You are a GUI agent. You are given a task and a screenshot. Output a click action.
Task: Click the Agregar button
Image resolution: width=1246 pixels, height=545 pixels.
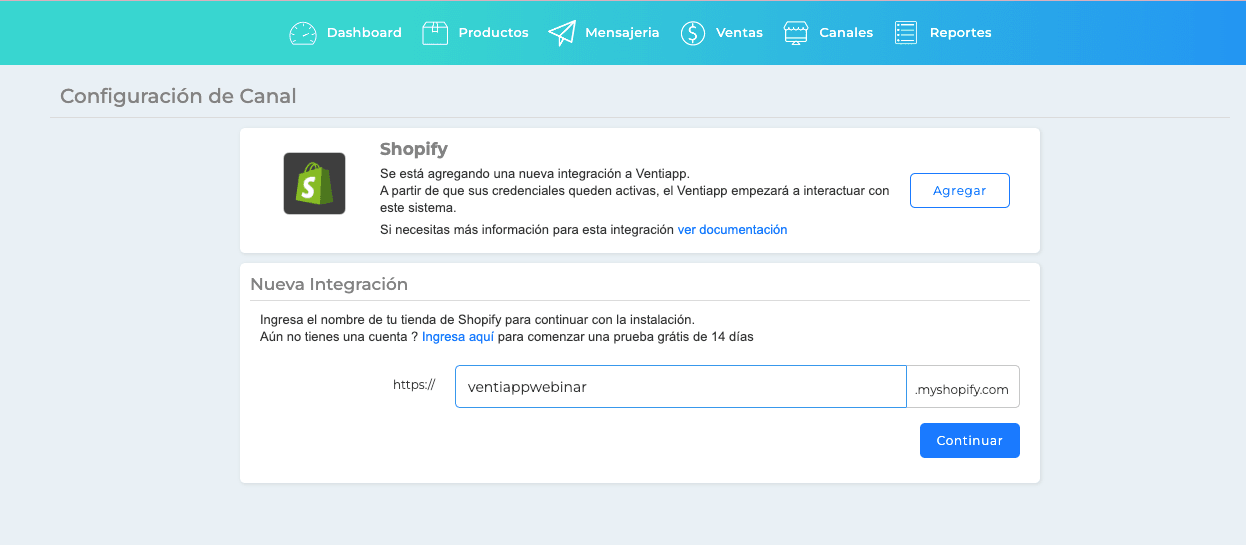(x=960, y=190)
